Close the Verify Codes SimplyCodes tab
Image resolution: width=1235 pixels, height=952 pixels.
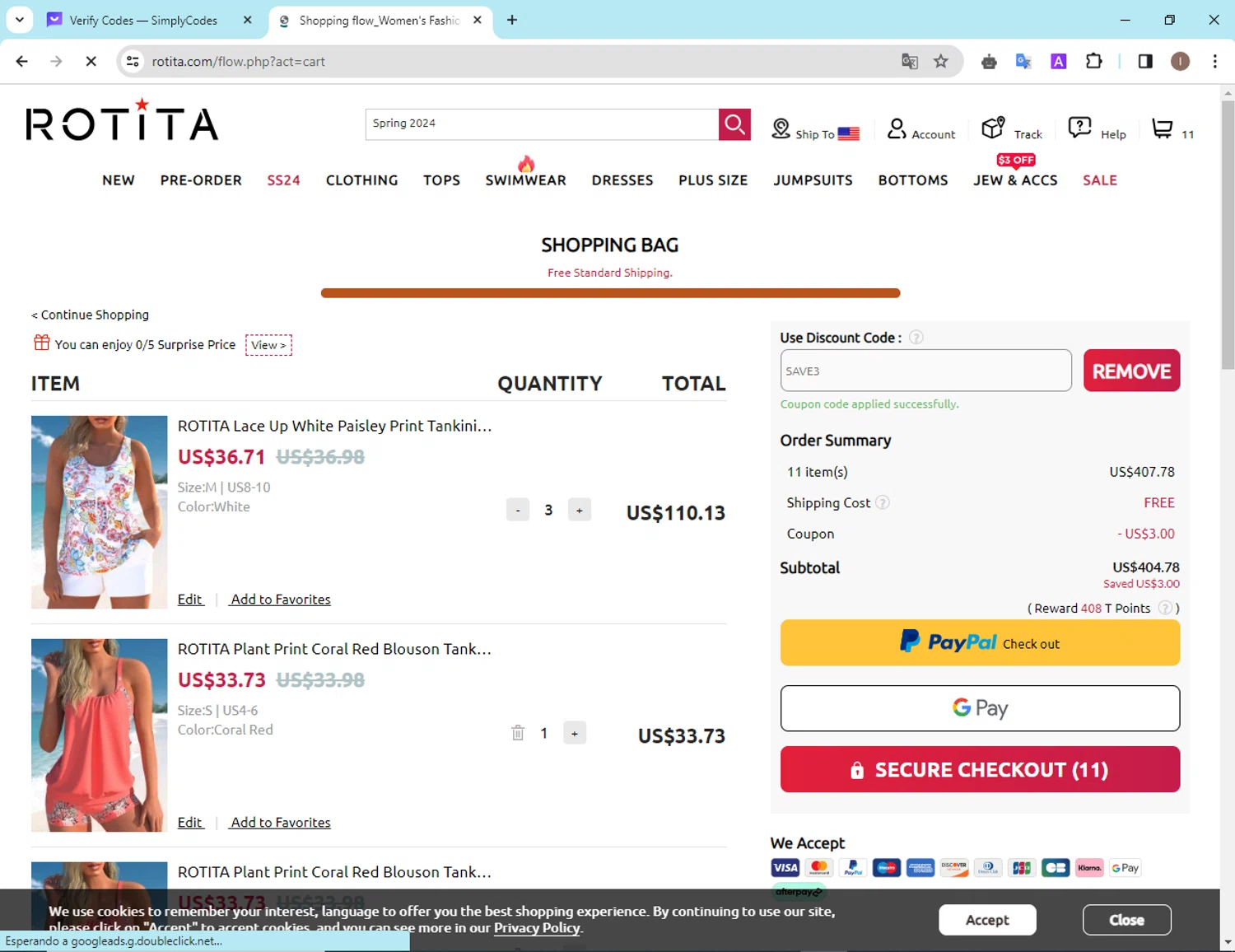247,20
